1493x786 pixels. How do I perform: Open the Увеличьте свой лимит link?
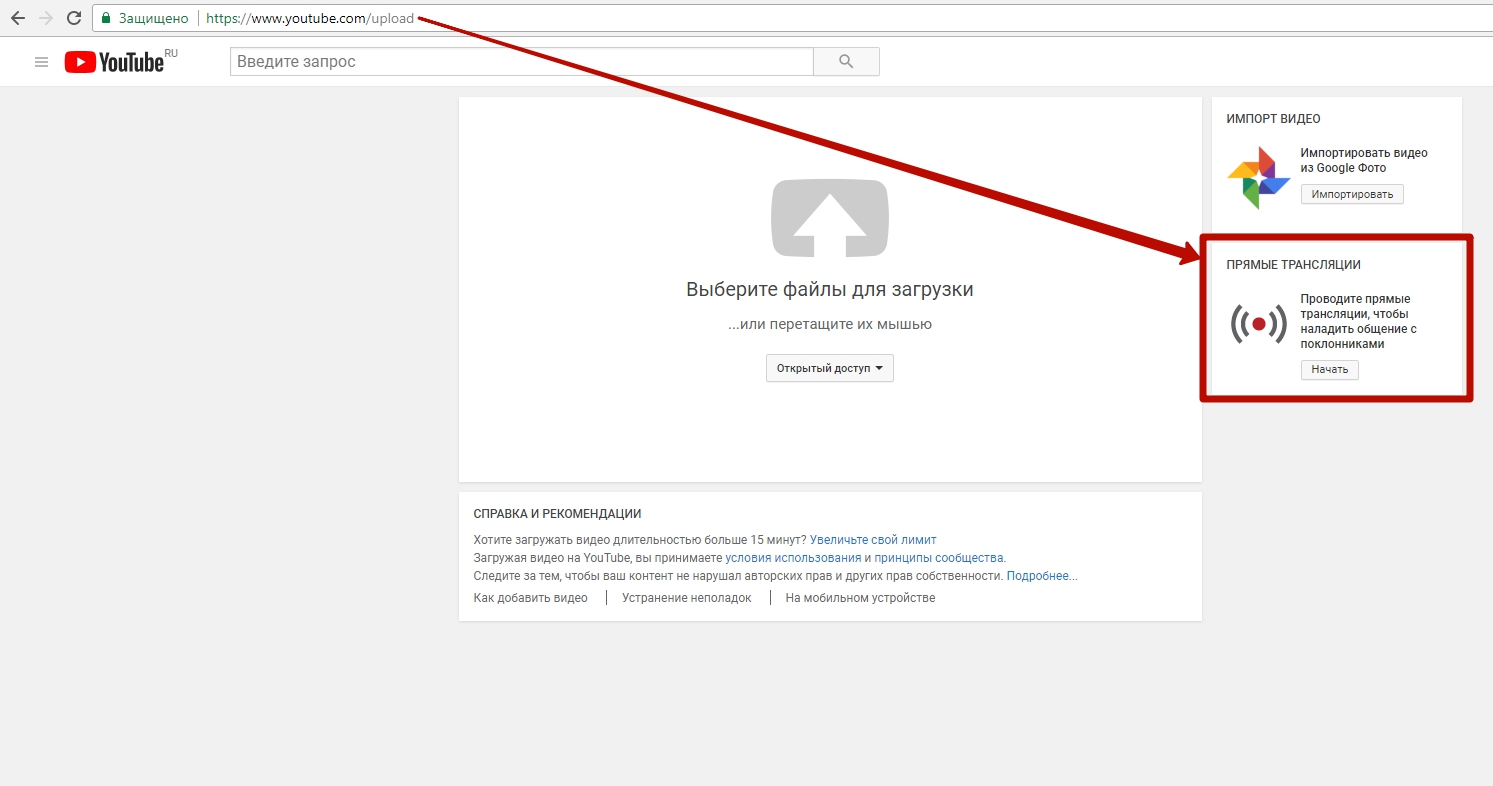(873, 540)
